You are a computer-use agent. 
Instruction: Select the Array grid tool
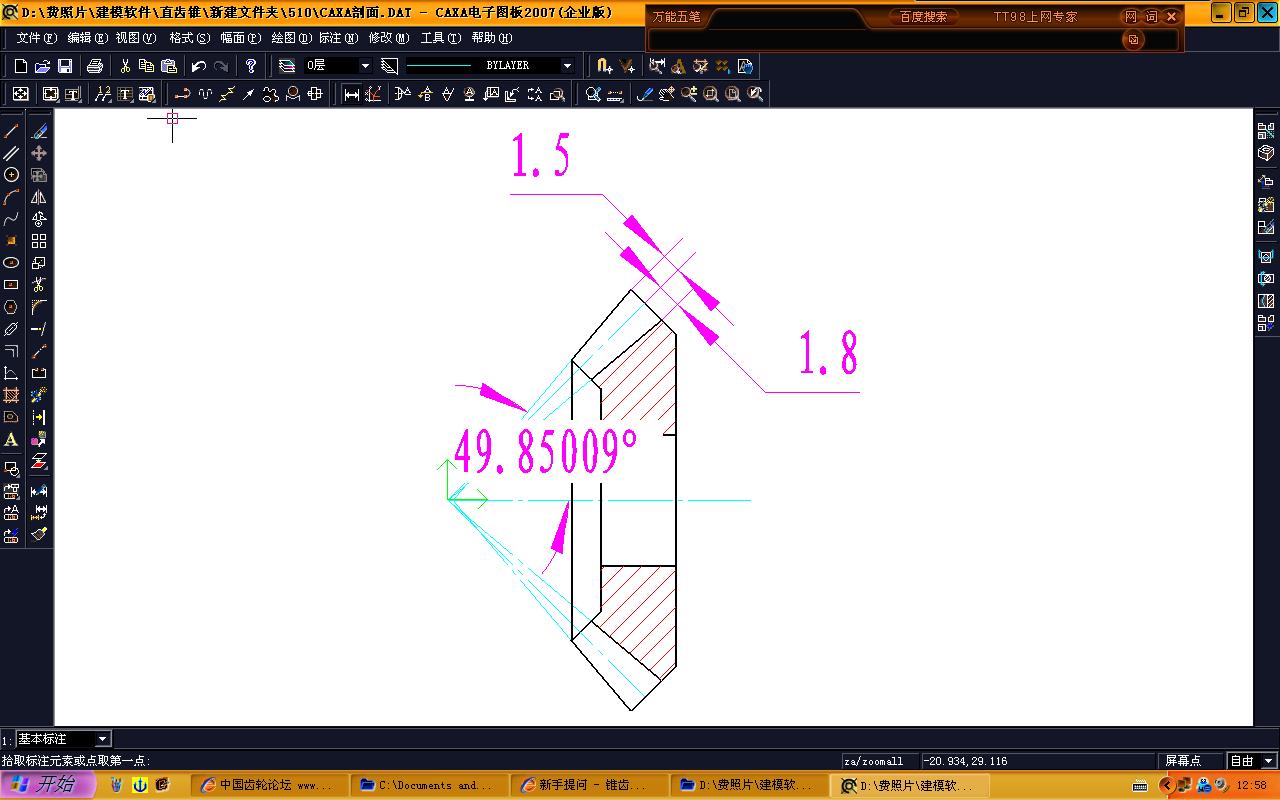tap(39, 241)
